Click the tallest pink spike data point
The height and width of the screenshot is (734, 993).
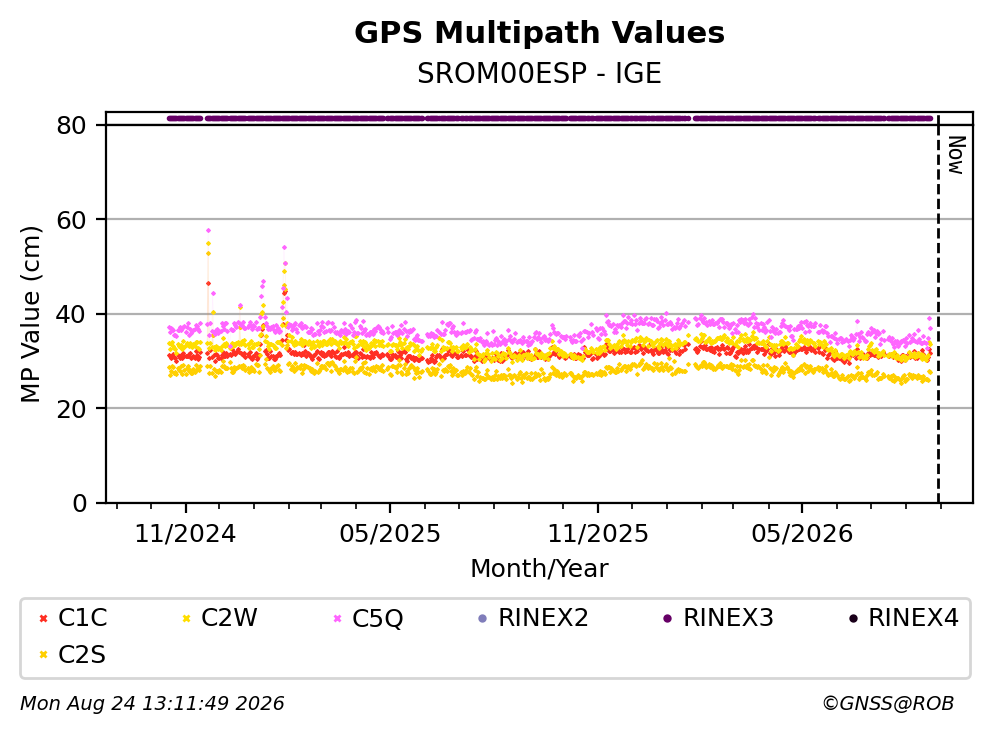208,231
